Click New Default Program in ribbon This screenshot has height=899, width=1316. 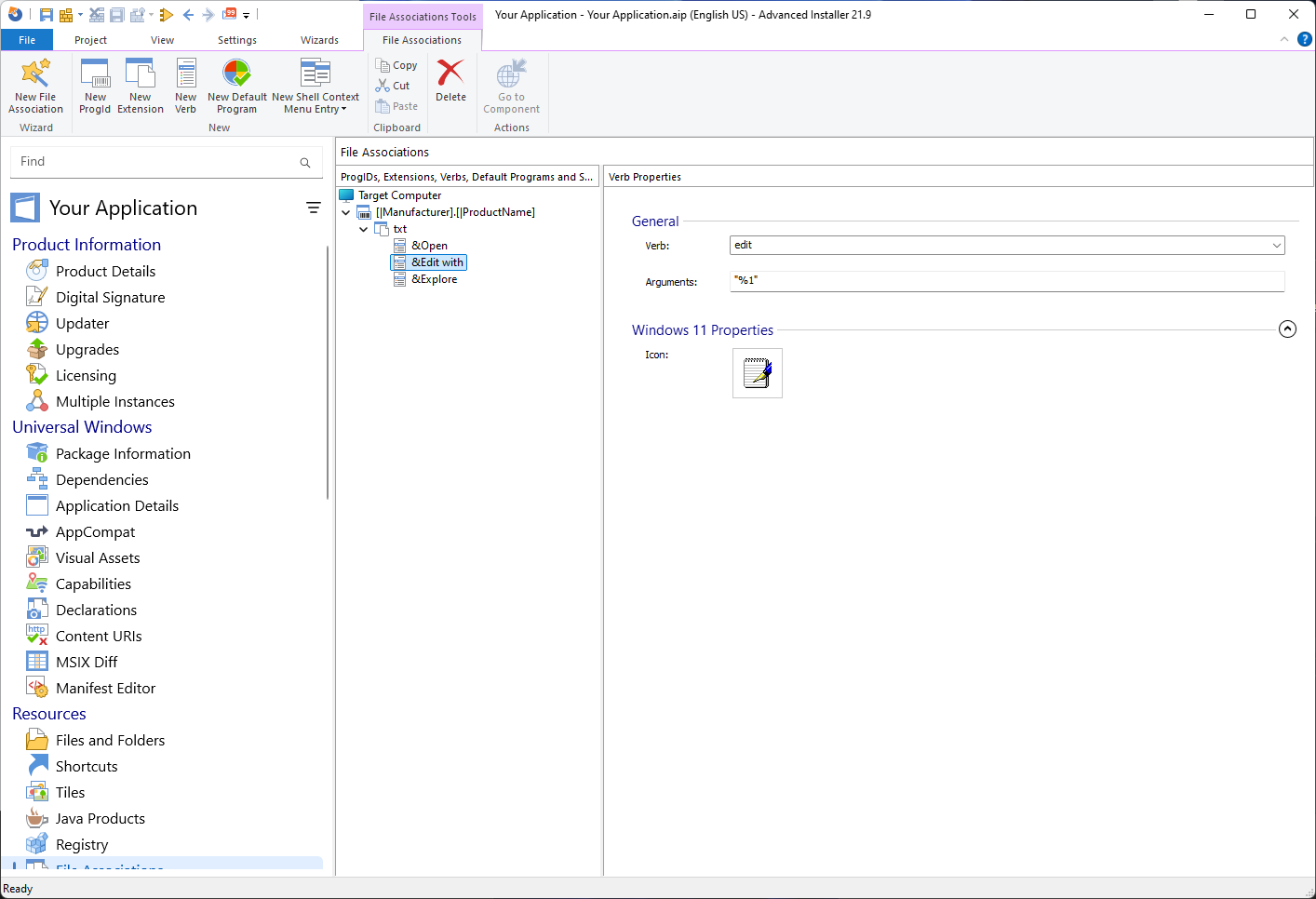(237, 86)
